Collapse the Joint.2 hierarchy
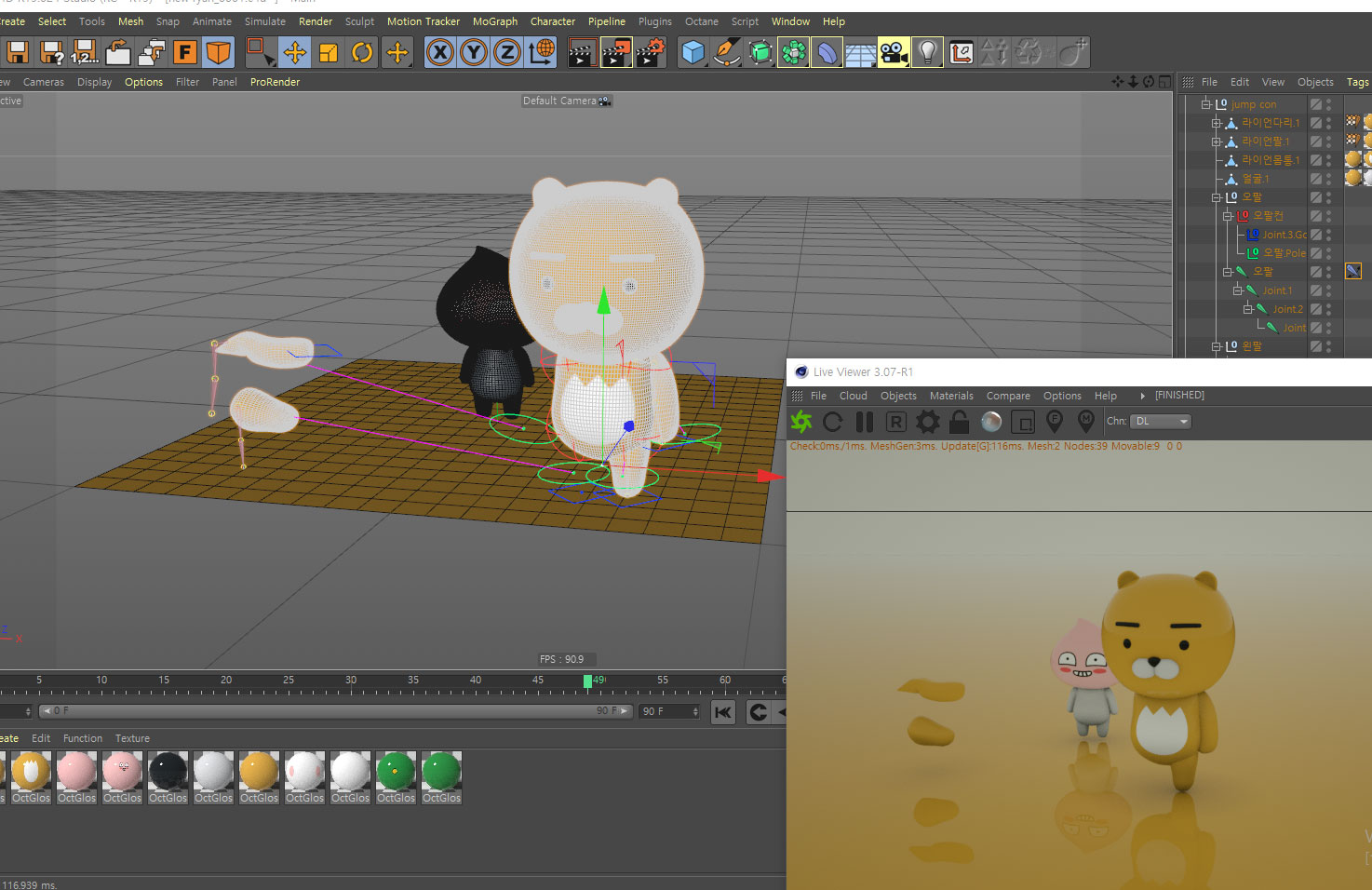This screenshot has height=890, width=1372. pos(1248,309)
